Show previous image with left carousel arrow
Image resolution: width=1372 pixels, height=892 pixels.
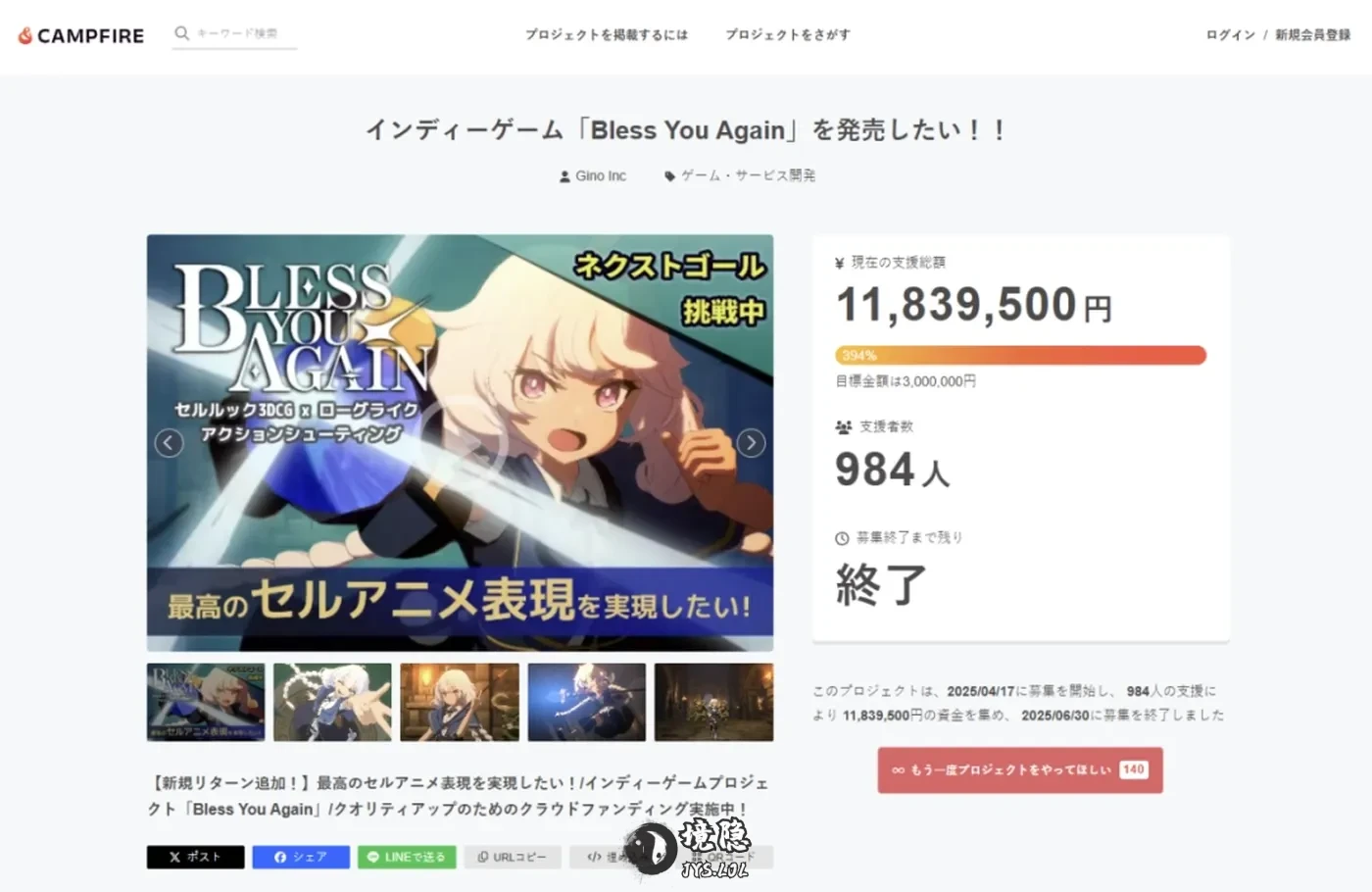point(169,443)
